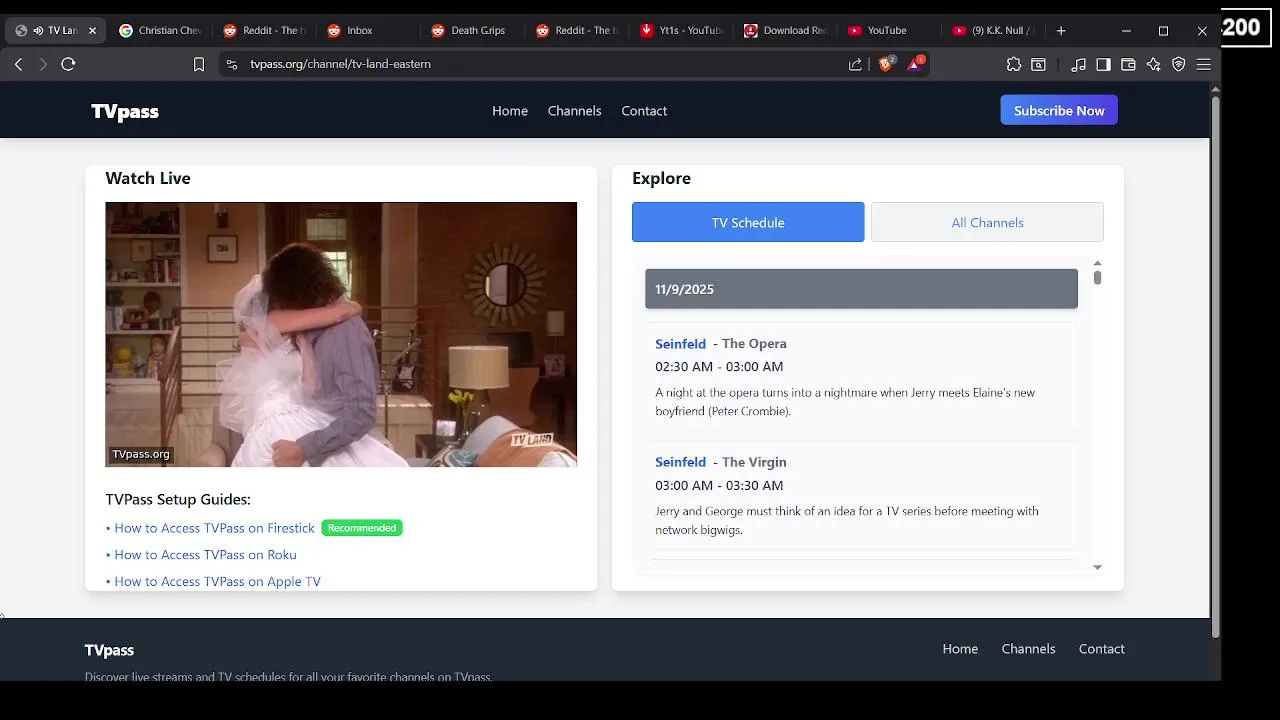Screen dimensions: 1280x720
Task: Click the TVpass footer logo text
Action: click(109, 650)
